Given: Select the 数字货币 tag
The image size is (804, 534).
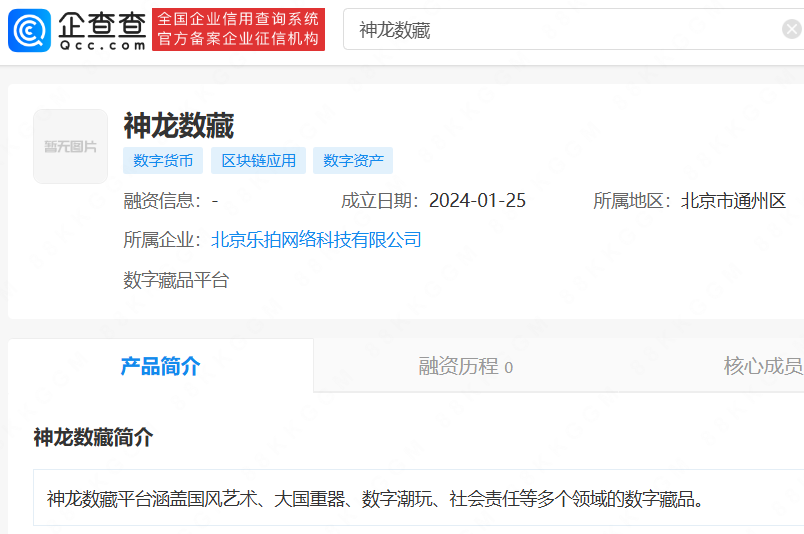Looking at the screenshot, I should (x=163, y=161).
